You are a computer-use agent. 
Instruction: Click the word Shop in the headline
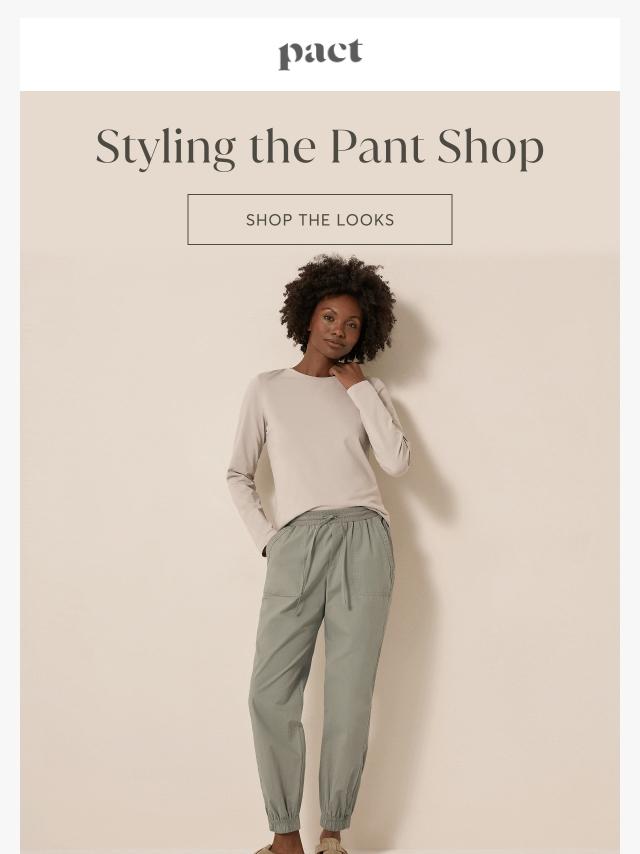(490, 148)
